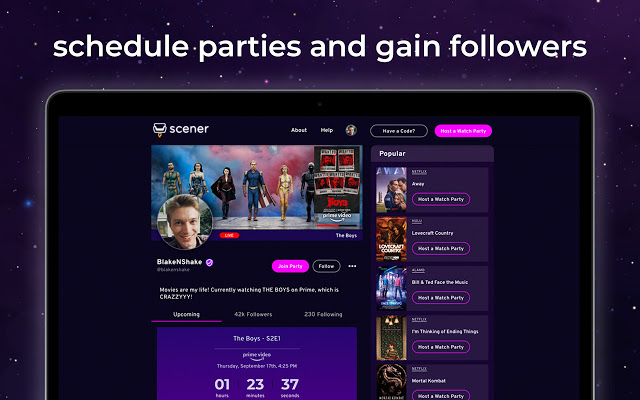Click the Have a Code? button
This screenshot has width=640, height=400.
click(399, 131)
